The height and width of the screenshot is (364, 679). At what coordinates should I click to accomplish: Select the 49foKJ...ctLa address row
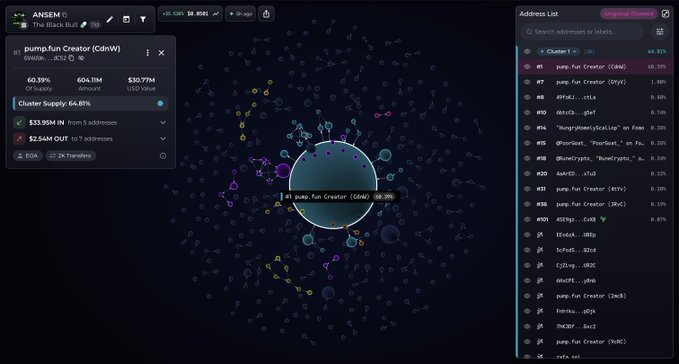pos(595,97)
